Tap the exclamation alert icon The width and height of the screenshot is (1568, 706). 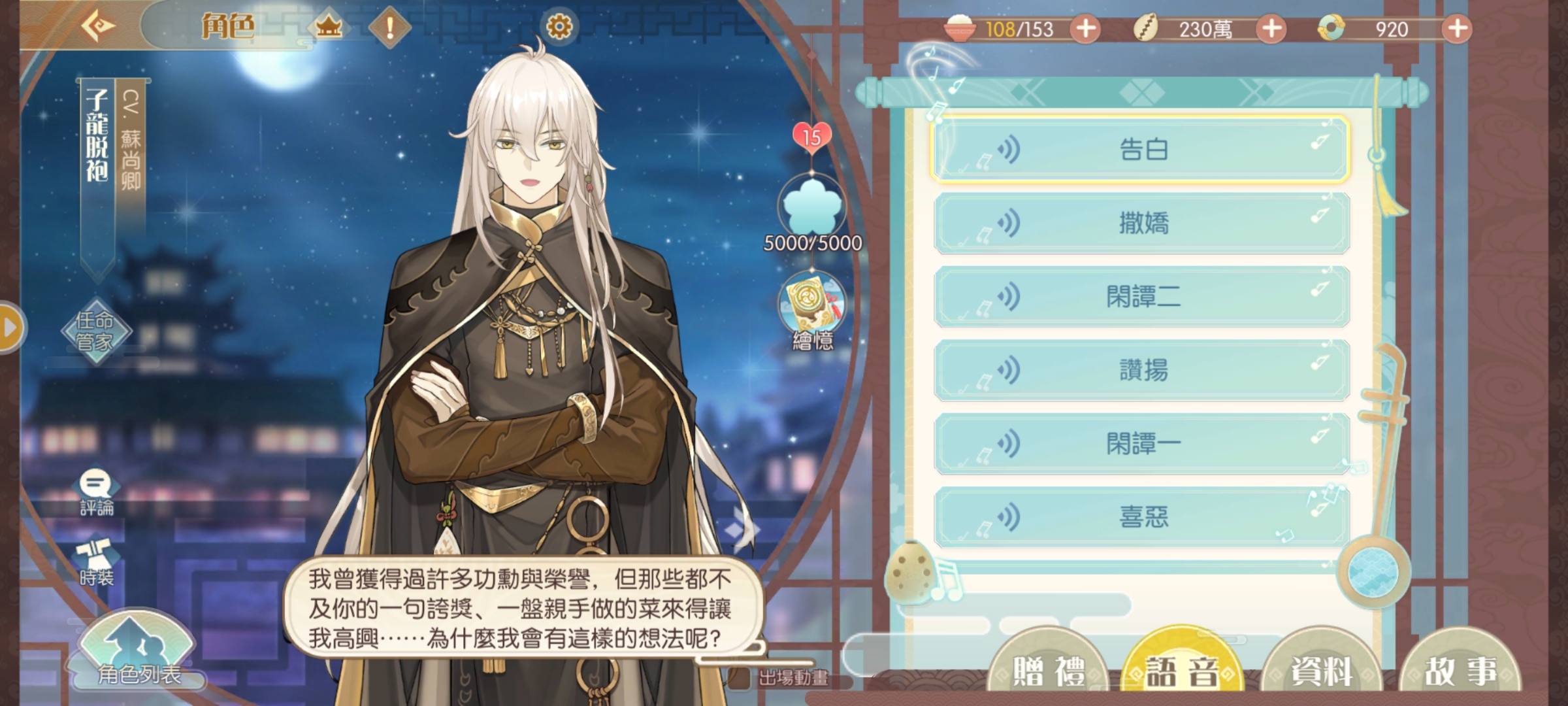pos(390,27)
